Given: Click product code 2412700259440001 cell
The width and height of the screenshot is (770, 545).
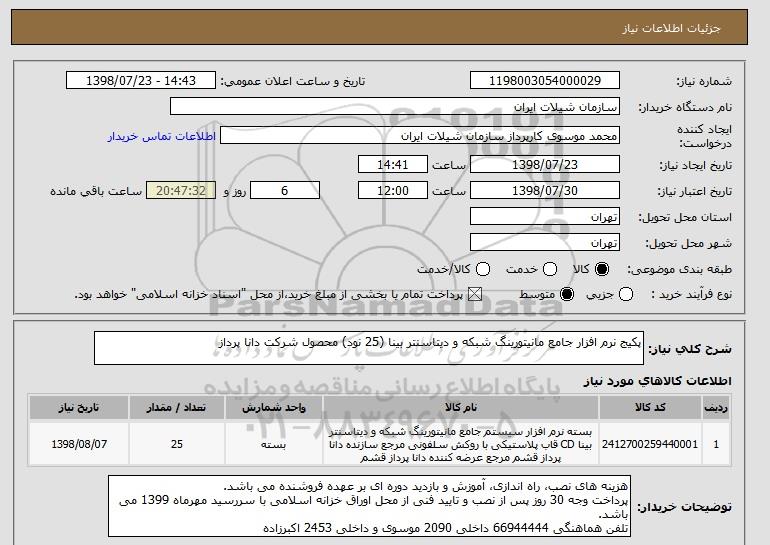Looking at the screenshot, I should 650,444.
